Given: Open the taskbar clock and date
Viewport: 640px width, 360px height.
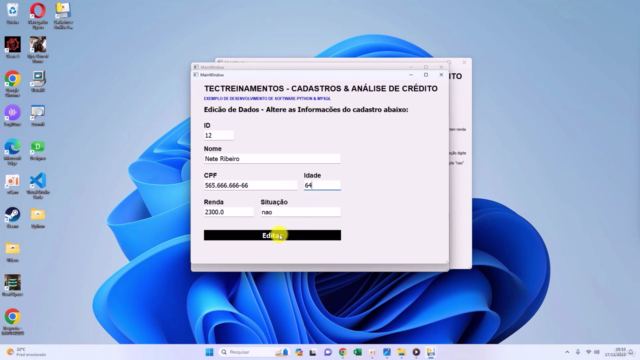Looking at the screenshot, I should click(615, 352).
